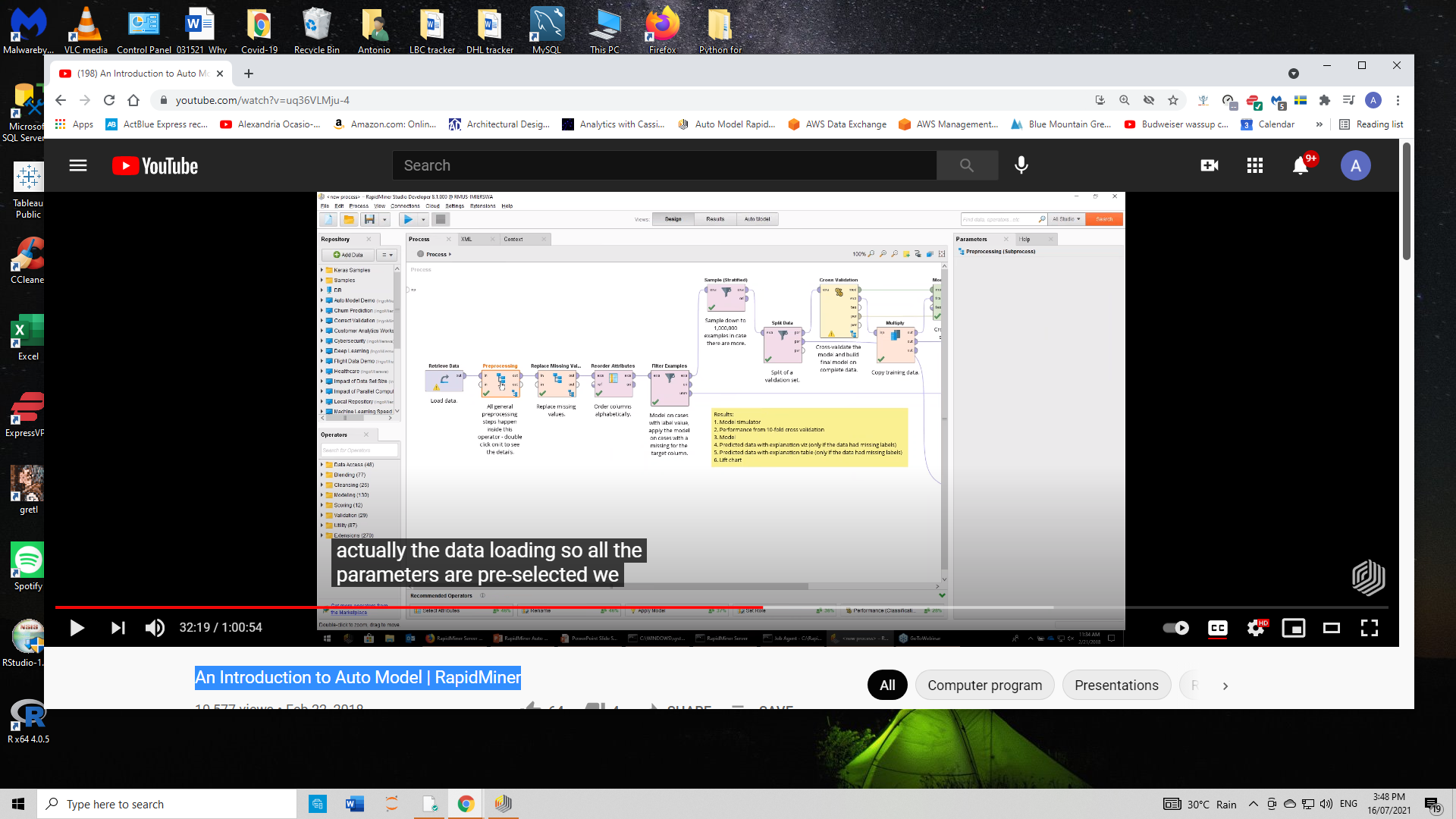Click the Windows taskbar search box
The width and height of the screenshot is (1456, 819).
(x=167, y=804)
